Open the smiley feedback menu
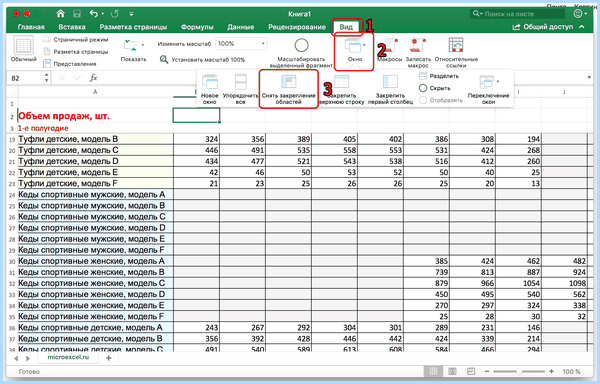This screenshot has width=600, height=384. [x=580, y=14]
